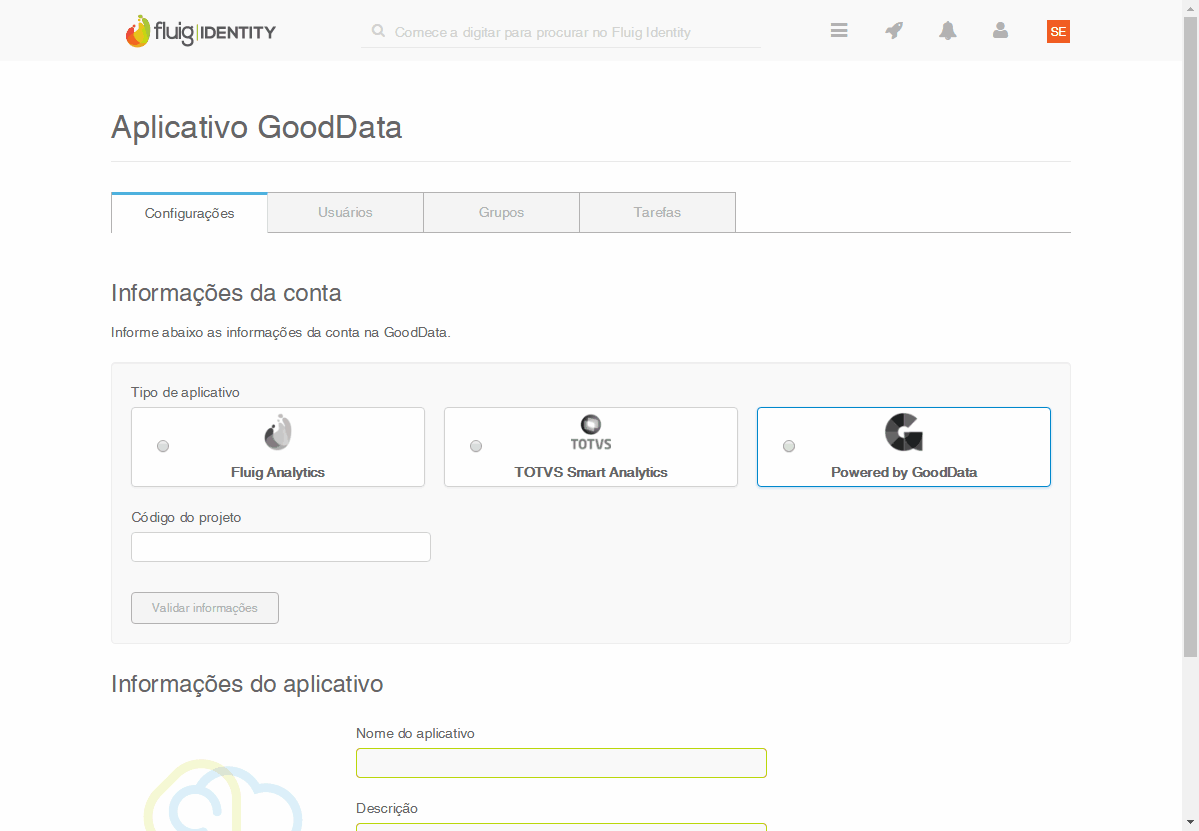Click the TOTVS logo image
The width and height of the screenshot is (1199, 831).
tap(591, 433)
